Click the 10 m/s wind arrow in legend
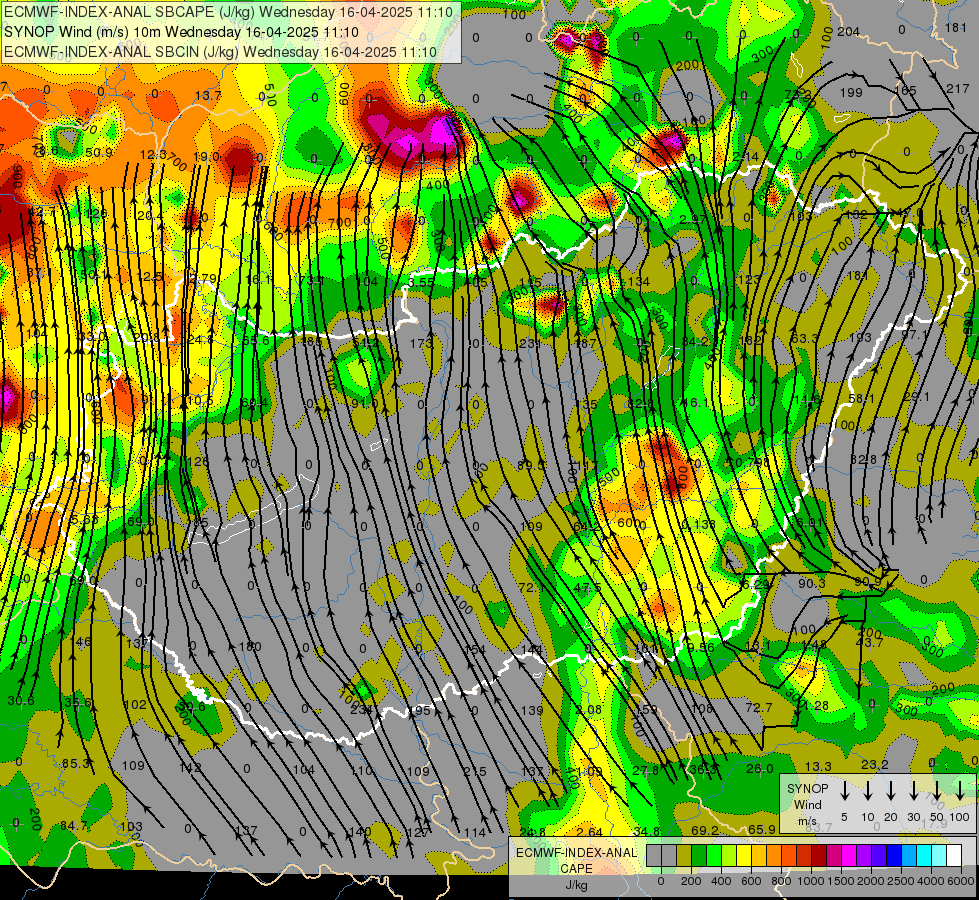Screen dimensions: 979x900 coord(868,791)
